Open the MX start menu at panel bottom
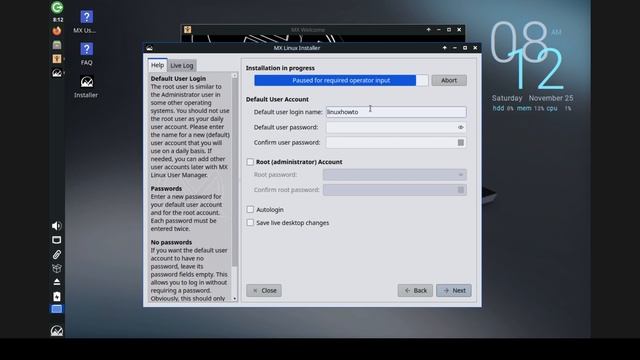640x360 pixels. (x=57, y=330)
